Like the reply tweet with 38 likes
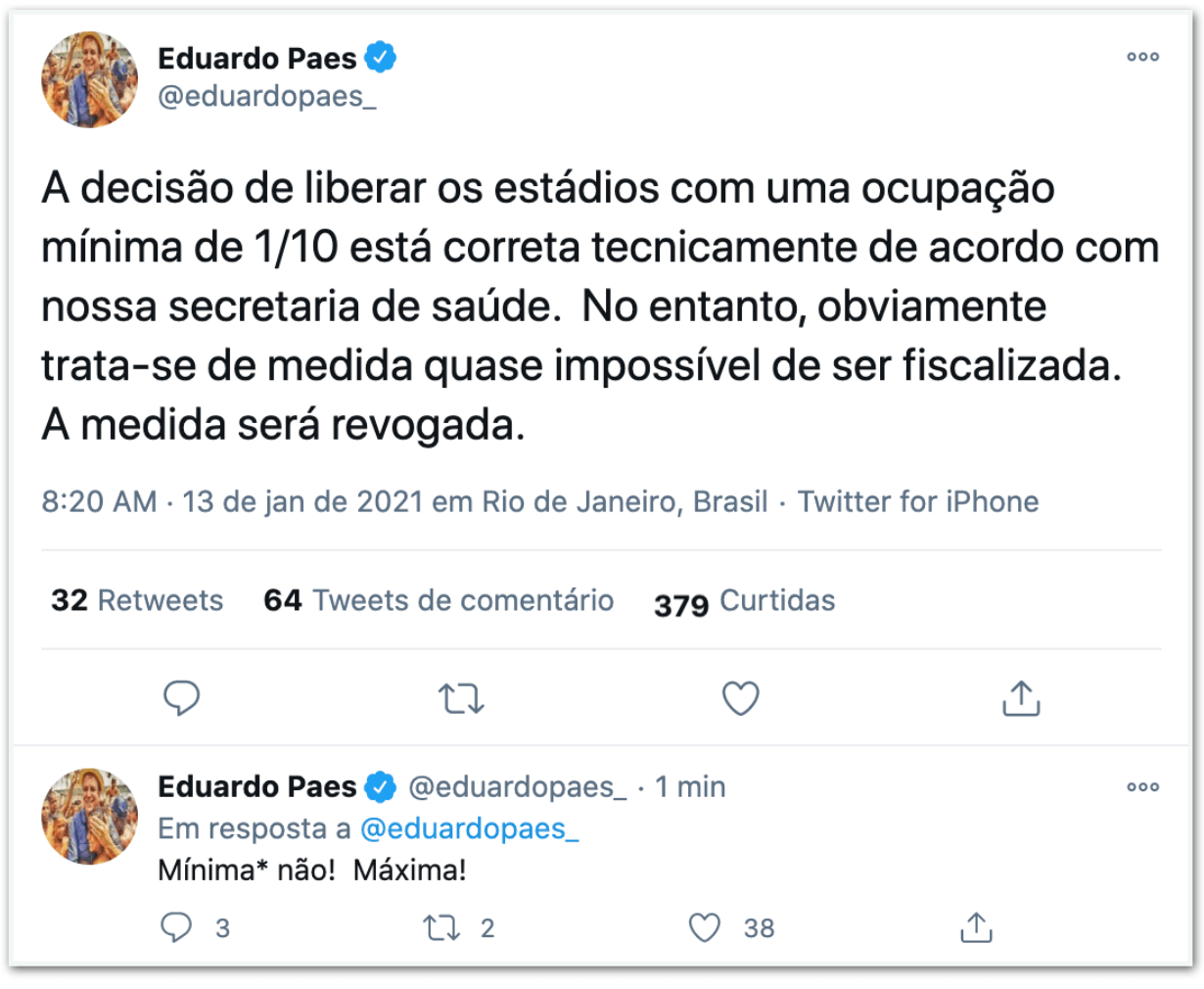The width and height of the screenshot is (1204, 989). [705, 927]
